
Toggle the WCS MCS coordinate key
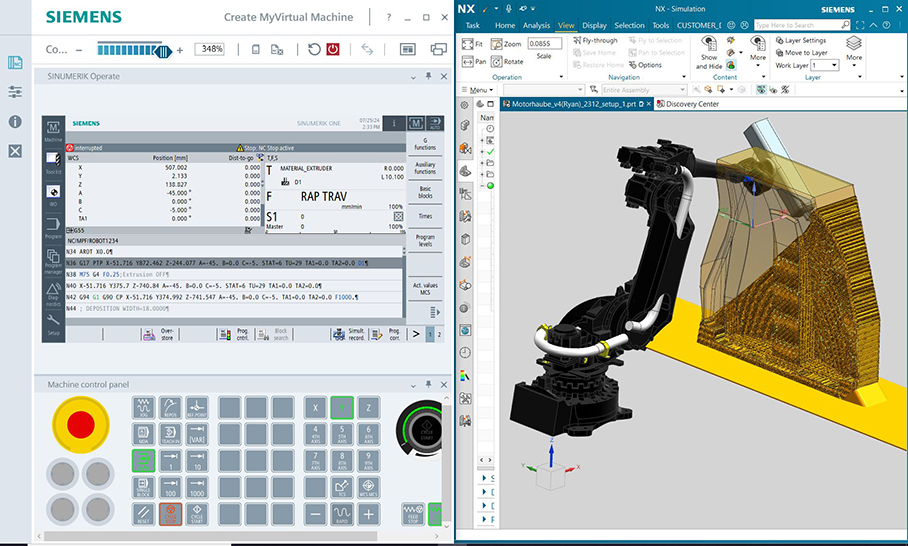[x=368, y=487]
